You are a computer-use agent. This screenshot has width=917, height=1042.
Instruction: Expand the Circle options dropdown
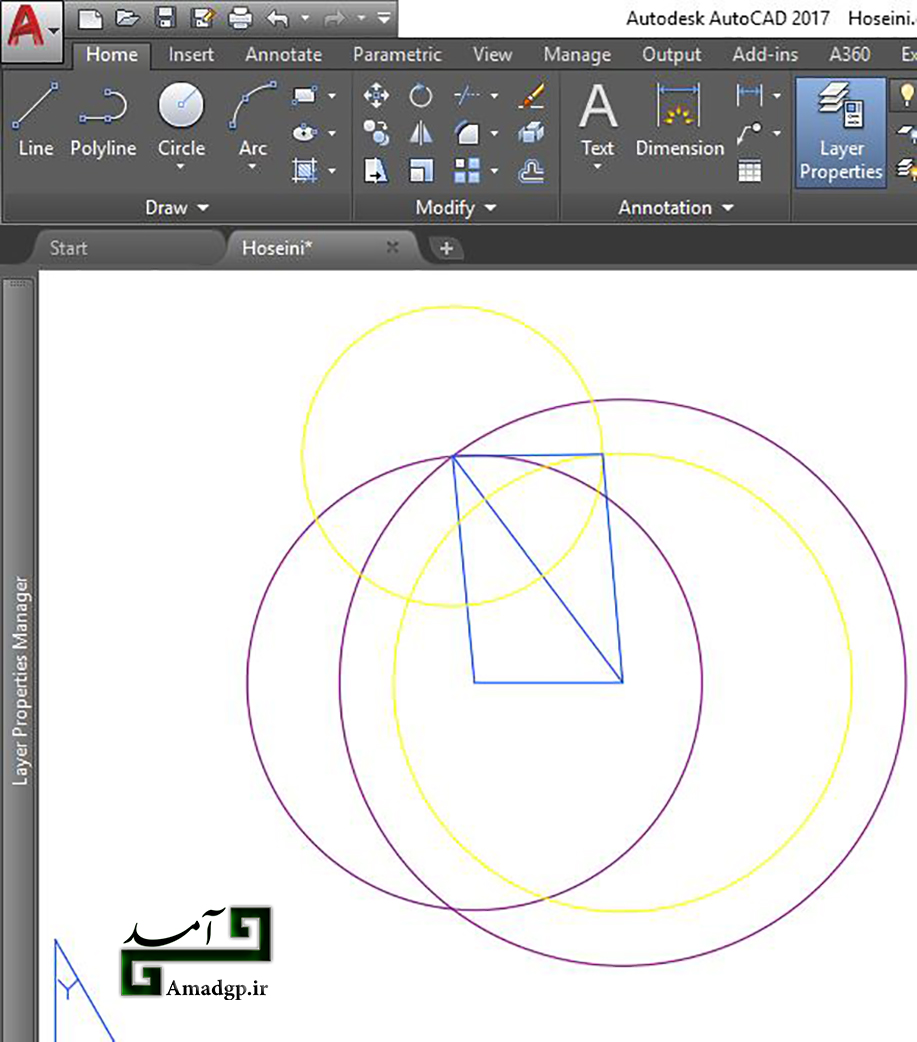(181, 167)
